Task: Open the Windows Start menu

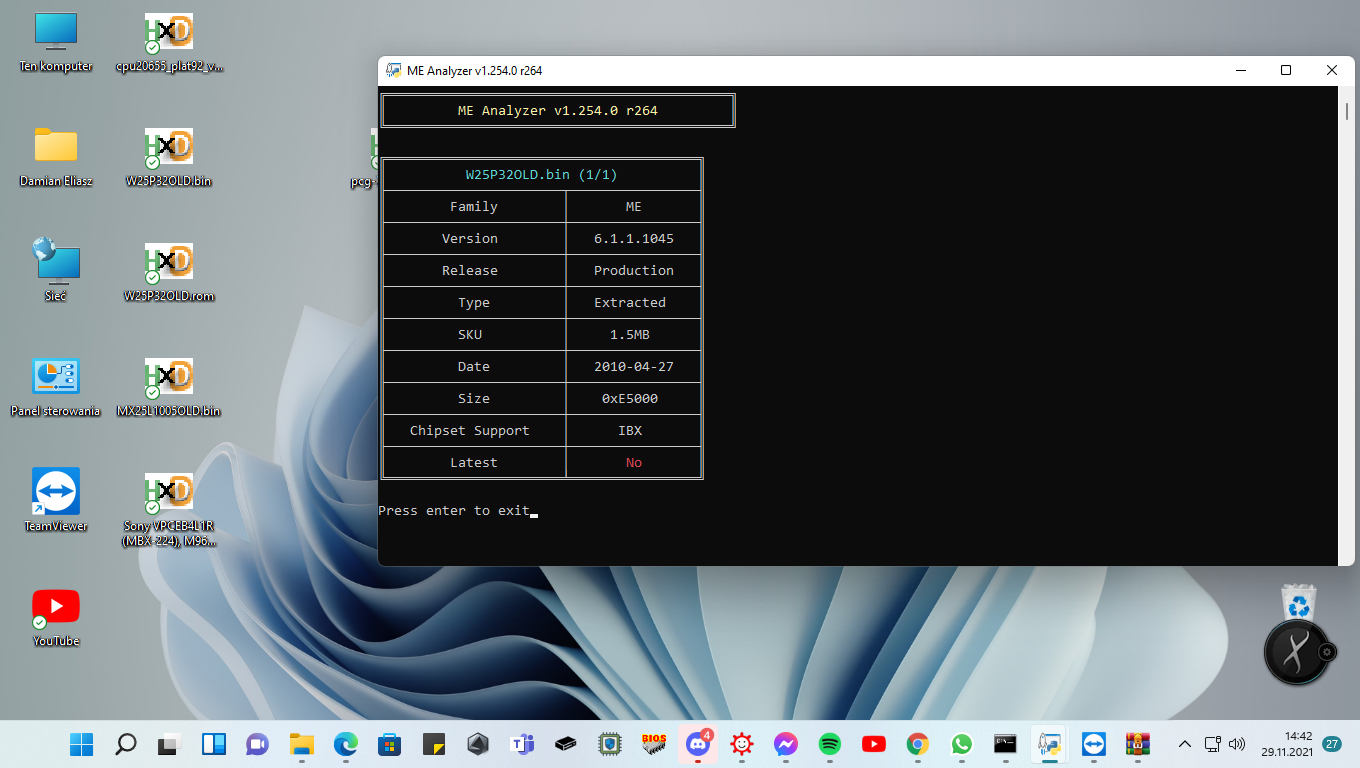Action: (81, 744)
